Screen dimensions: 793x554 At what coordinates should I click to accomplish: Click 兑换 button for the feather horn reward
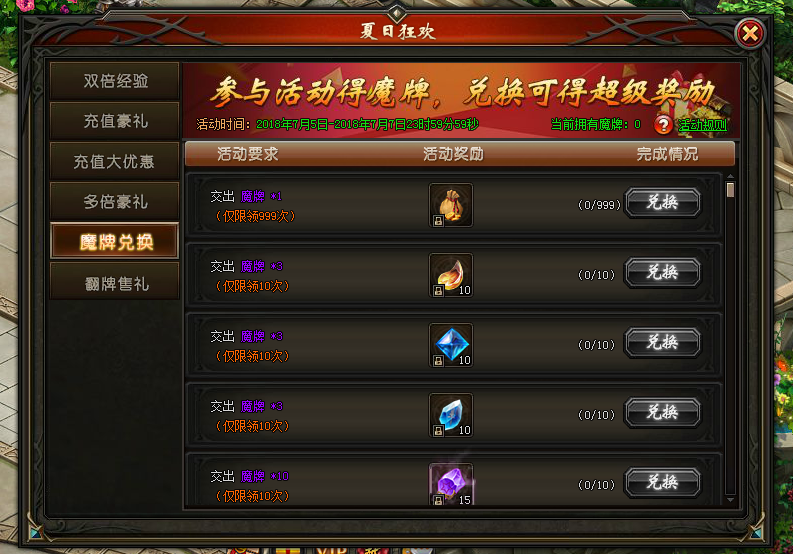tap(663, 273)
